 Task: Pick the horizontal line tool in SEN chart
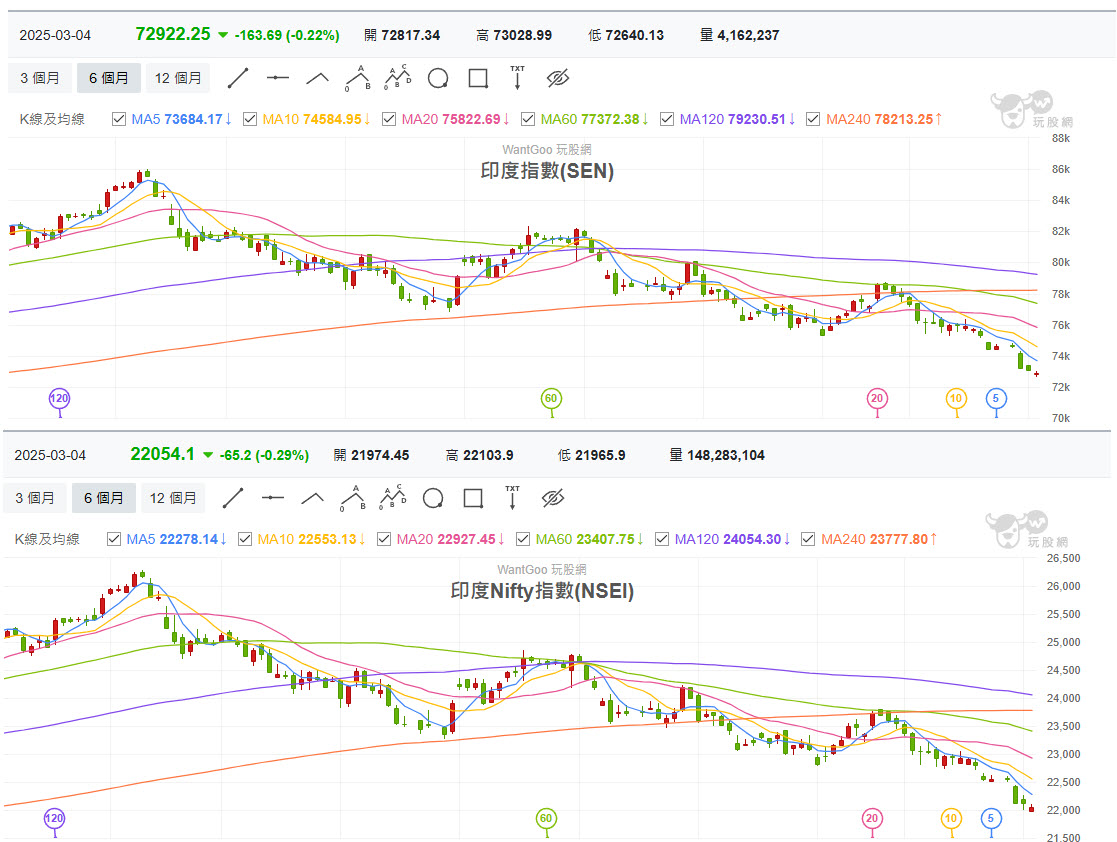coord(277,78)
